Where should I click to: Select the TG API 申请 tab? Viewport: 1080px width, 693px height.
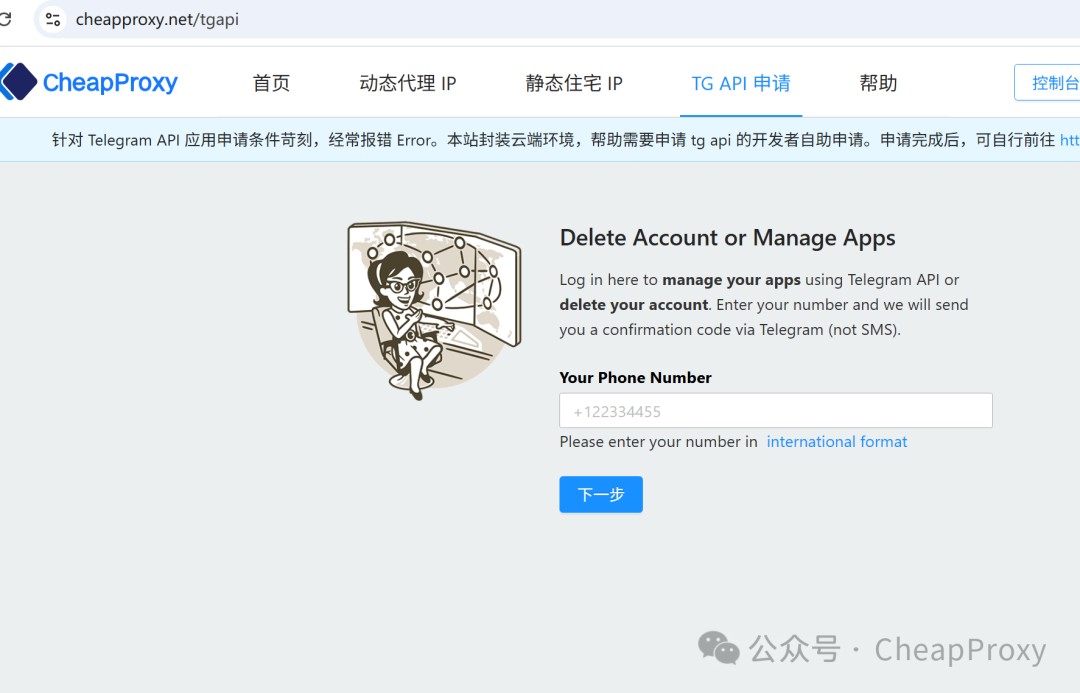[741, 83]
